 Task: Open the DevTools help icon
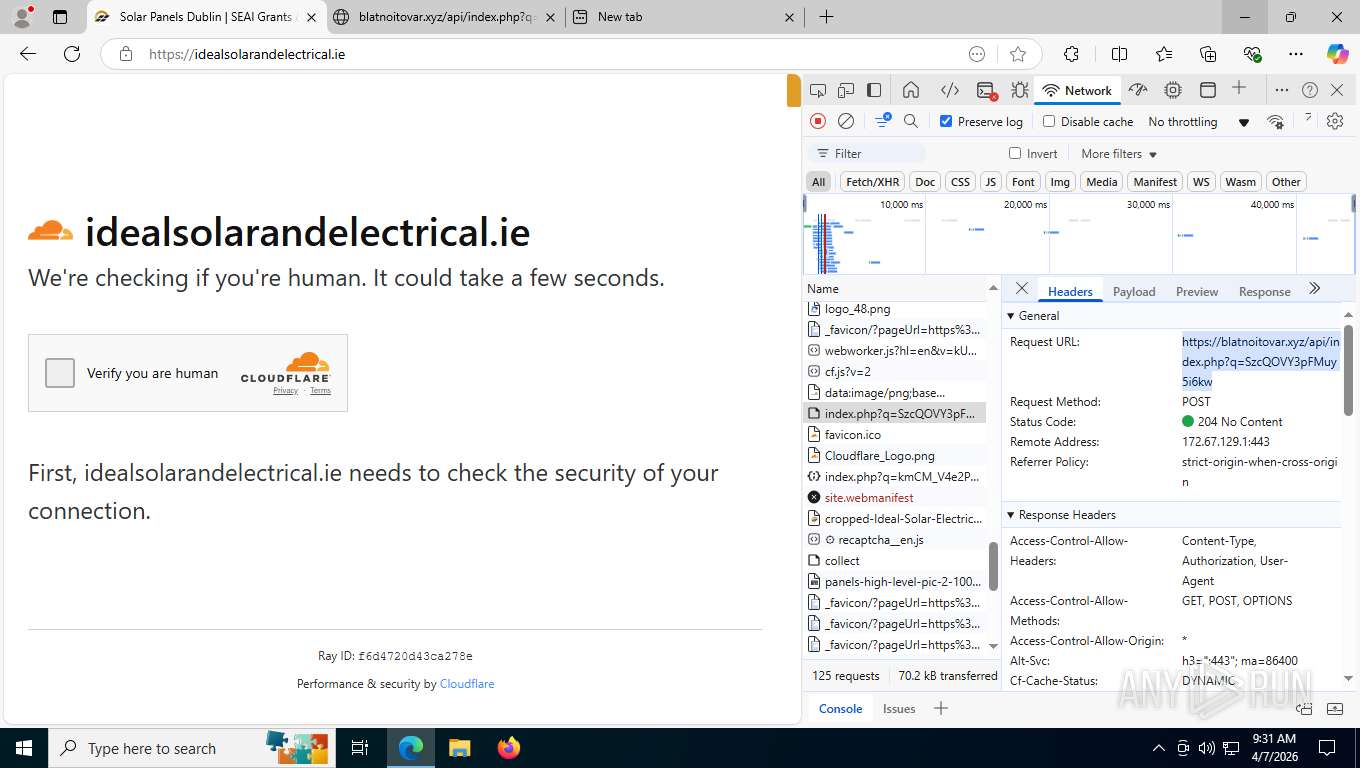[1310, 90]
